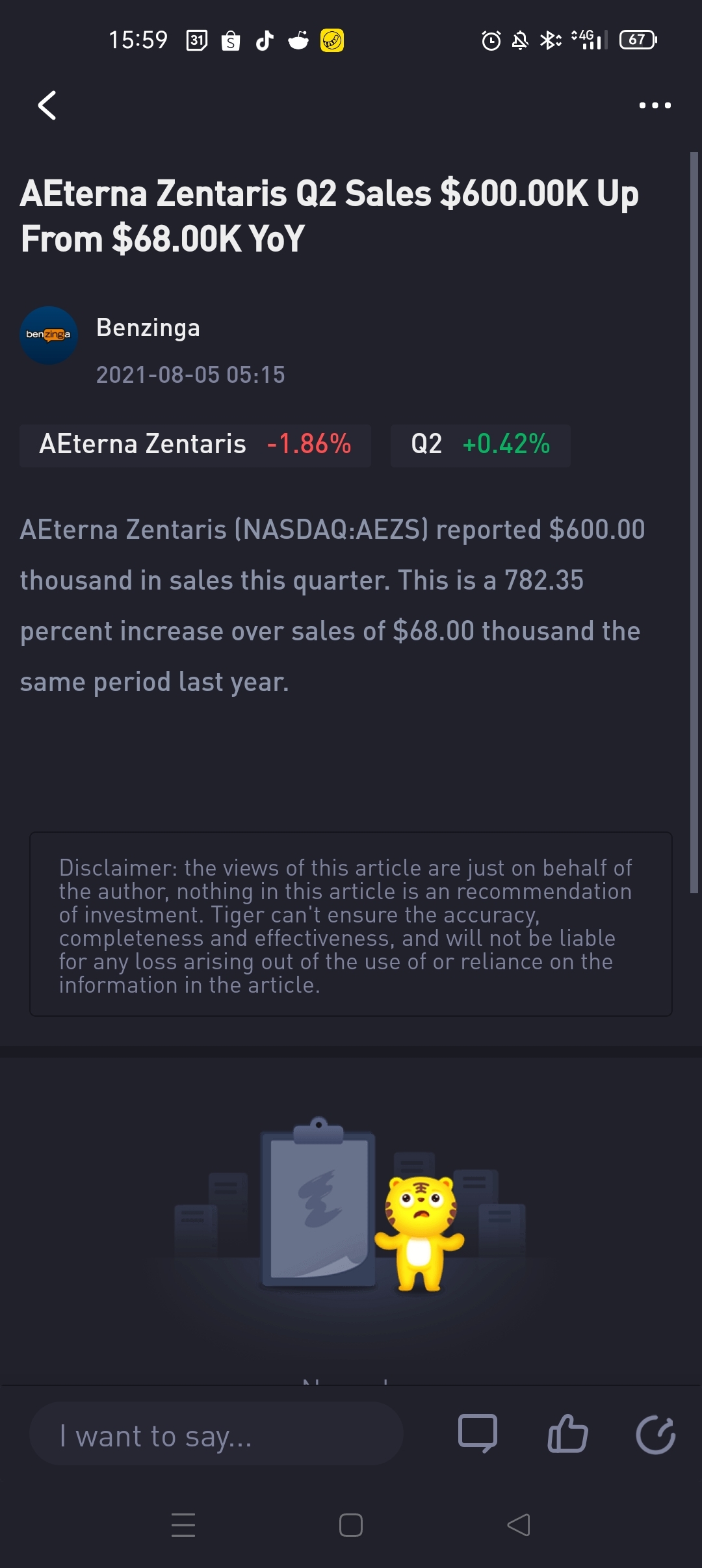Tap the alarm clock status icon
The width and height of the screenshot is (702, 1568).
point(491,41)
